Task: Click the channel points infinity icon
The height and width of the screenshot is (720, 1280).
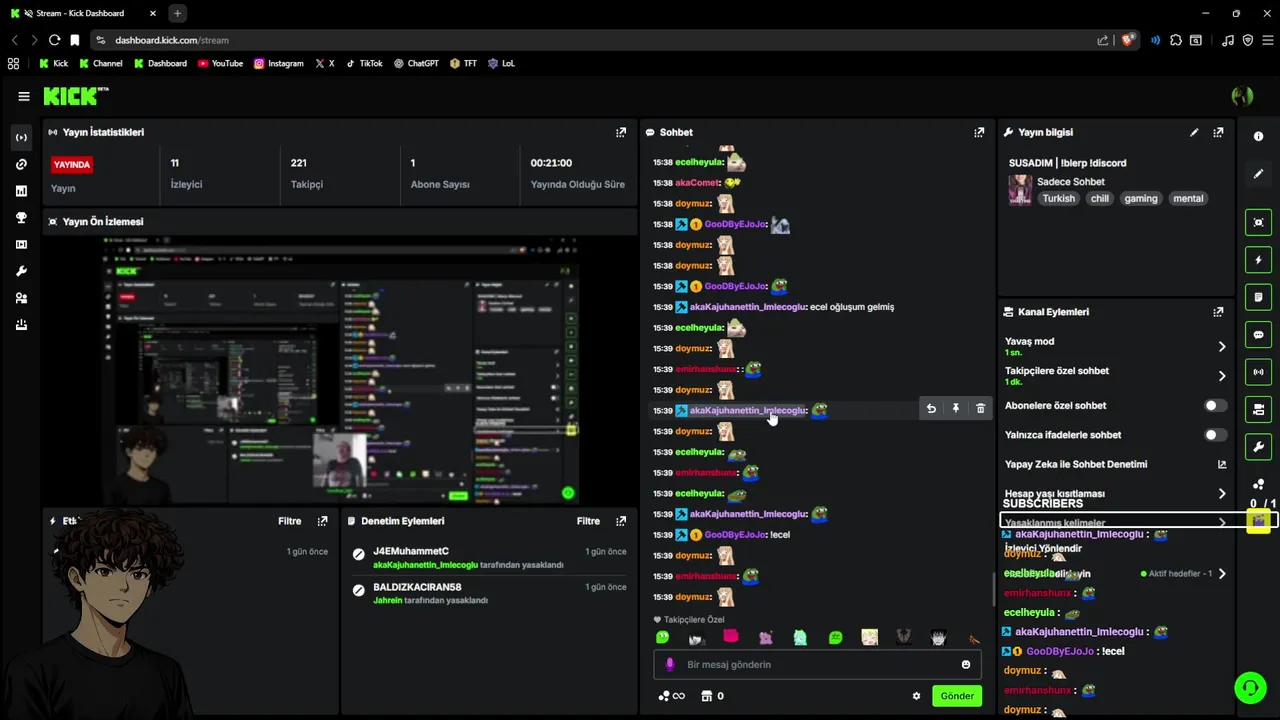Action: tap(672, 696)
